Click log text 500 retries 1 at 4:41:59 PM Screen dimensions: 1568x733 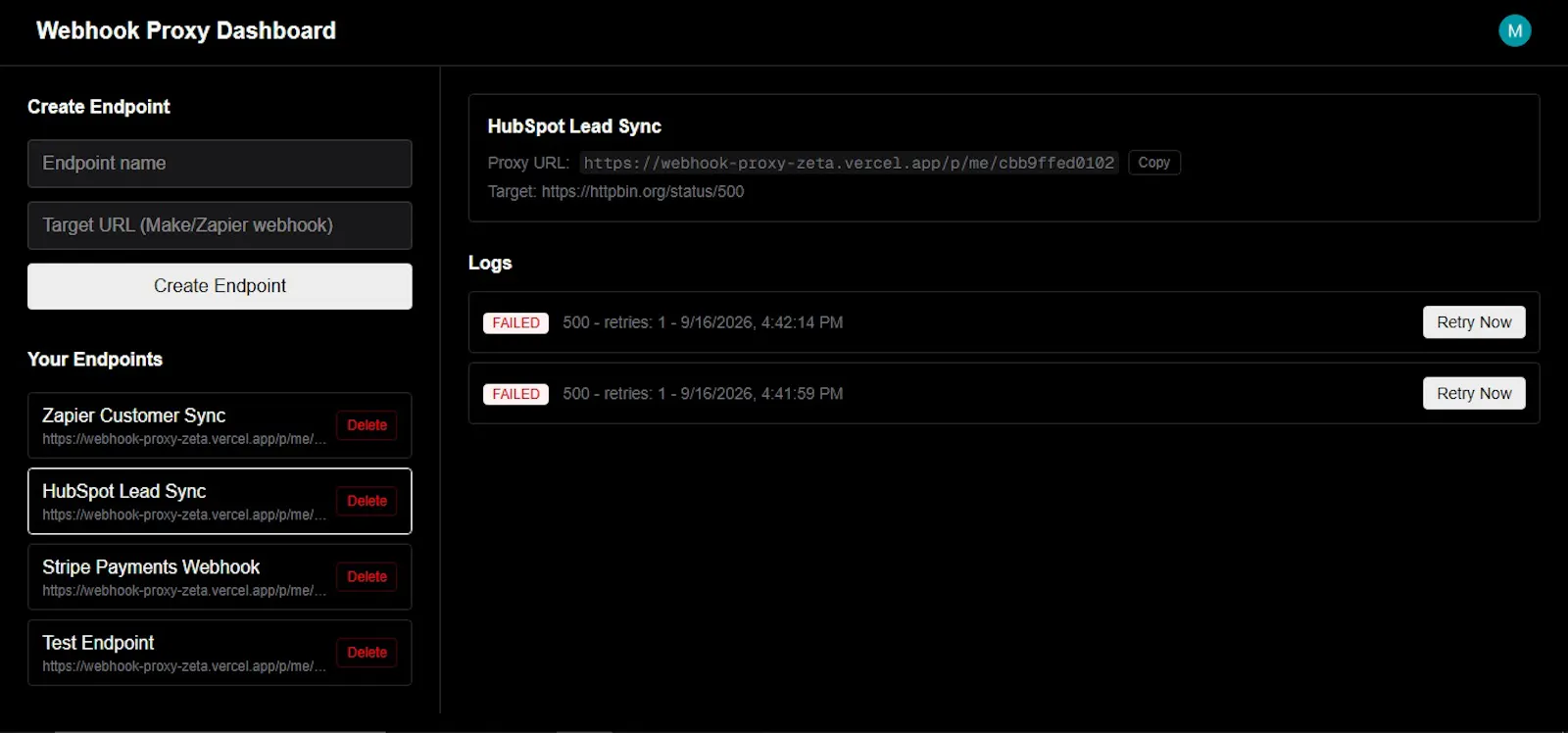[x=703, y=394]
